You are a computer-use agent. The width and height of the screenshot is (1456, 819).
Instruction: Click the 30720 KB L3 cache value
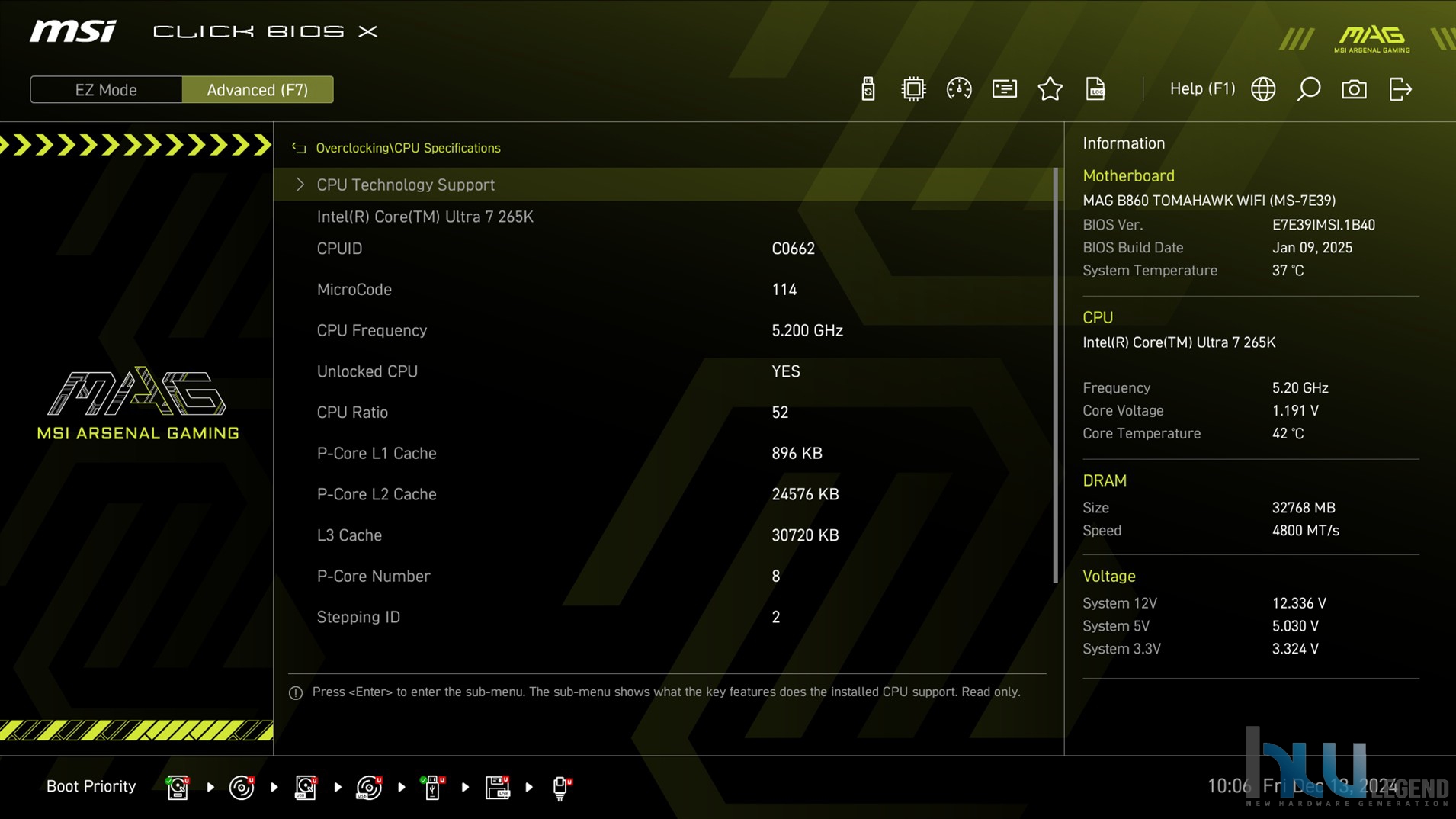point(805,535)
